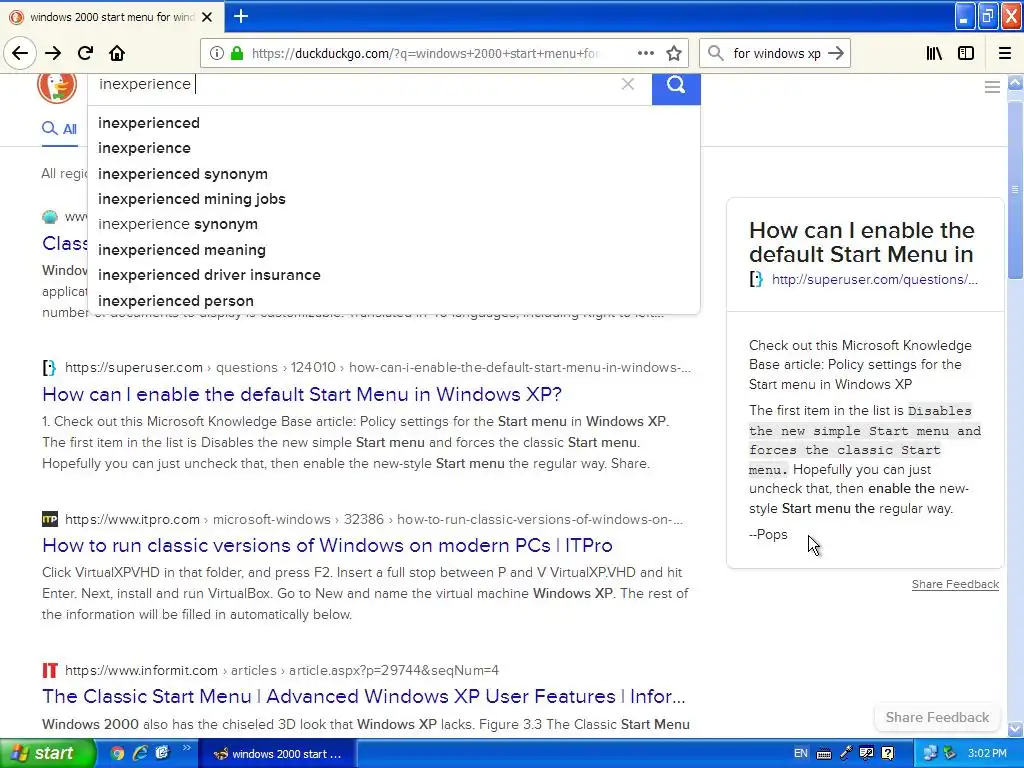Click the floating 'Share Feedback' button
This screenshot has width=1024, height=768.
click(937, 717)
